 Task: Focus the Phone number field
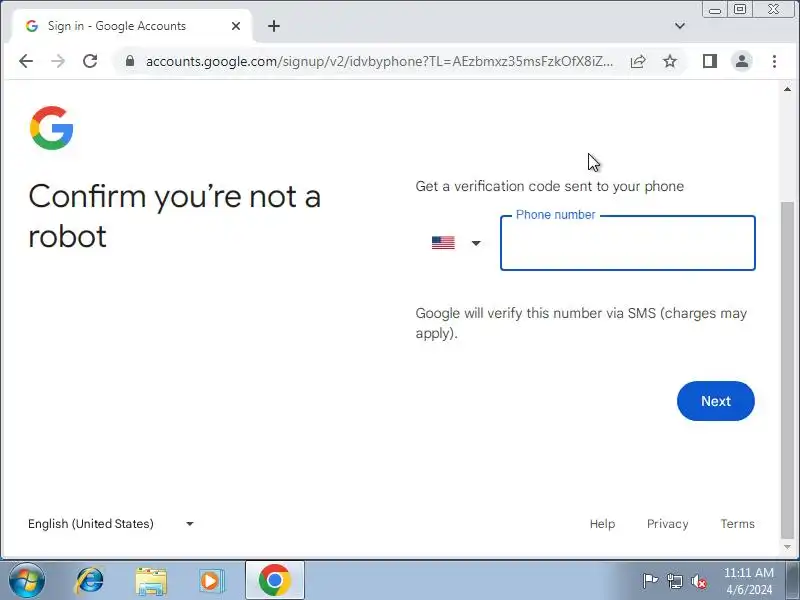628,243
